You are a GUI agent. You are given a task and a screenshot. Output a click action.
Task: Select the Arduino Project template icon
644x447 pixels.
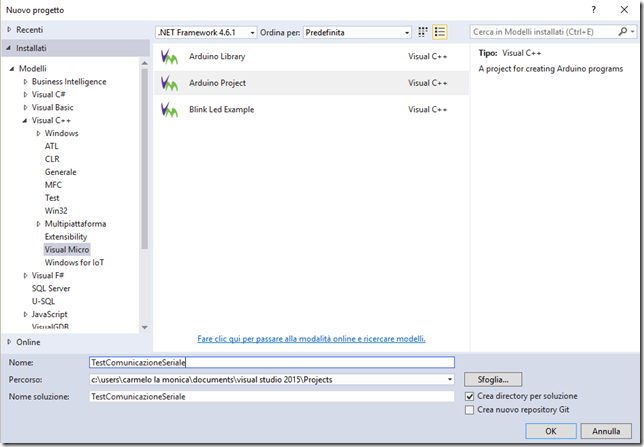[x=169, y=83]
